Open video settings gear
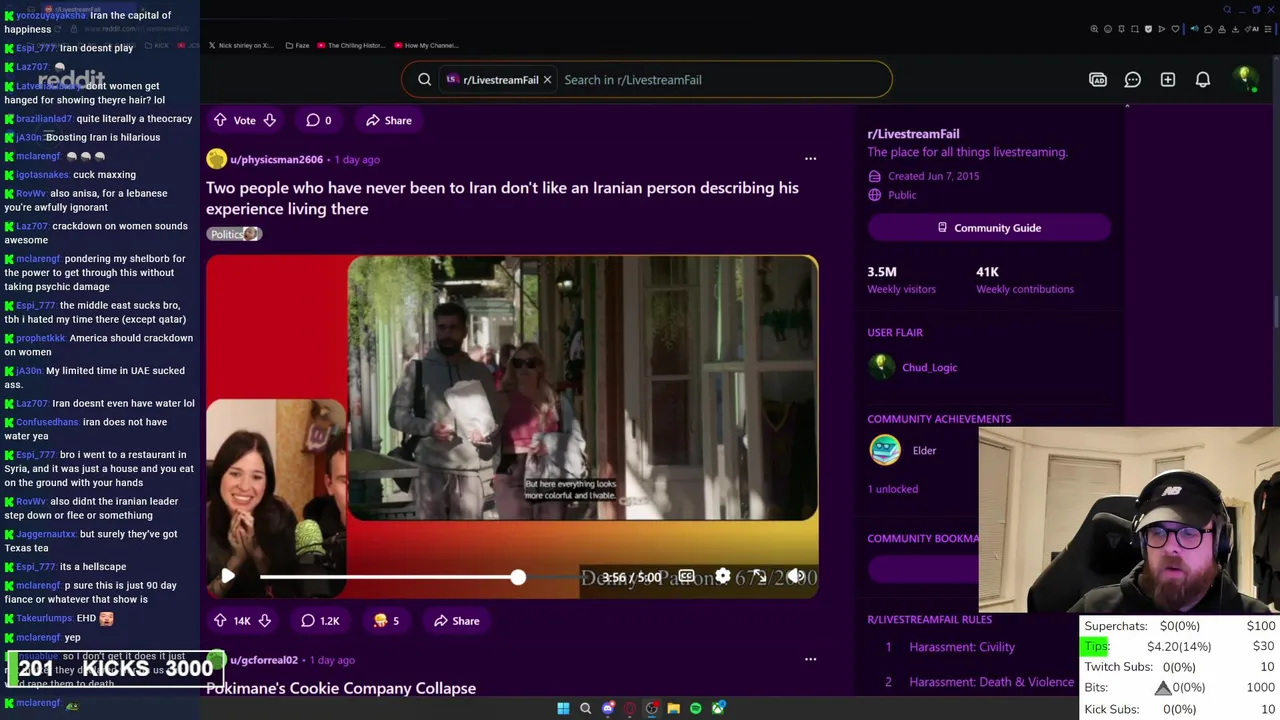Image resolution: width=1280 pixels, height=720 pixels. 722,577
